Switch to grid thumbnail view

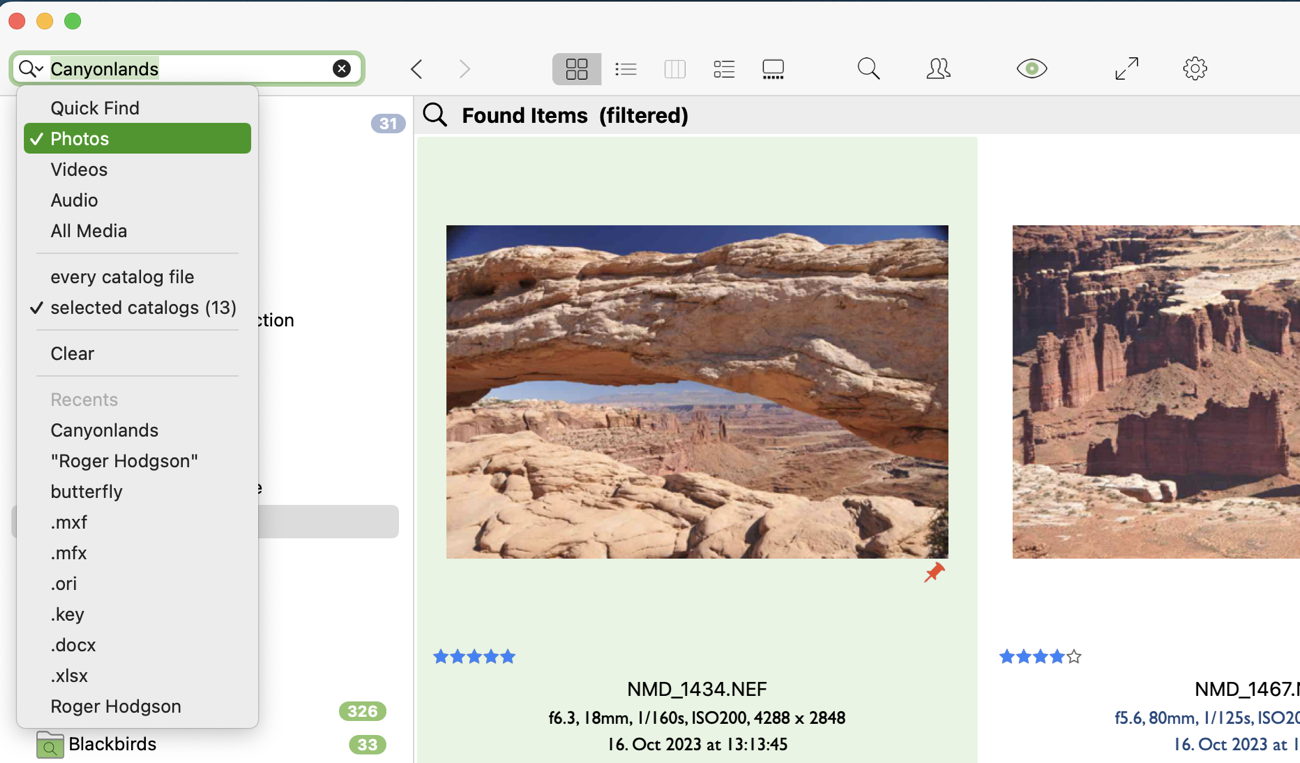[577, 69]
